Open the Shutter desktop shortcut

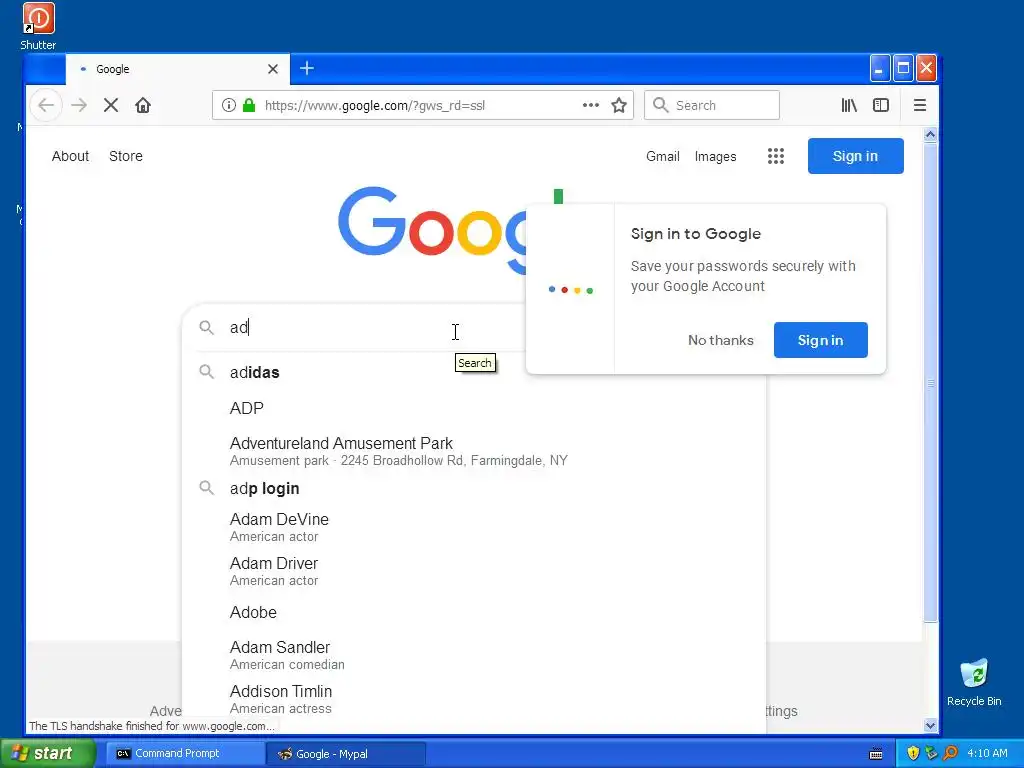click(x=38, y=26)
